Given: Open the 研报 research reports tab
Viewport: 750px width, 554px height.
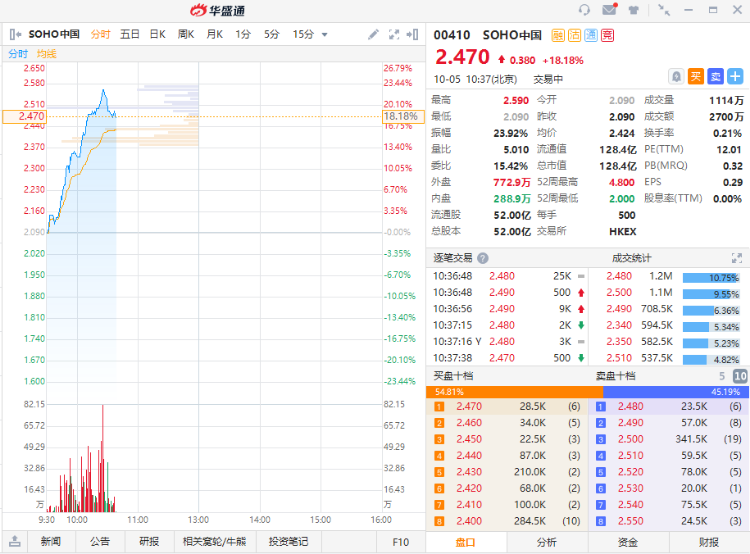Looking at the screenshot, I should click(149, 542).
